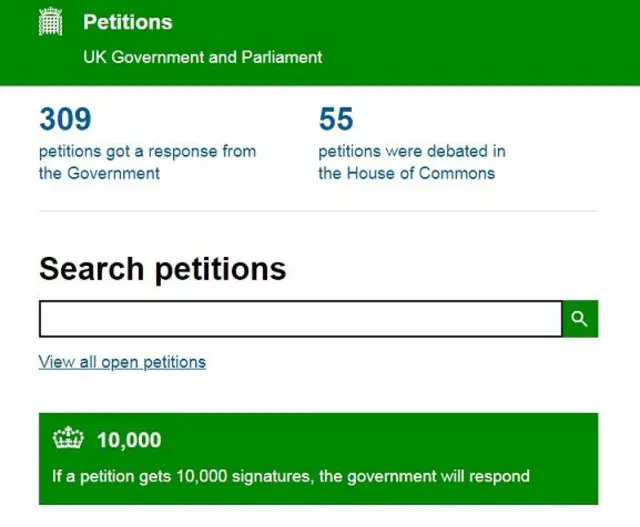This screenshot has width=640, height=527.
Task: Click the 10,000 signature threshold number
Action: (129, 441)
